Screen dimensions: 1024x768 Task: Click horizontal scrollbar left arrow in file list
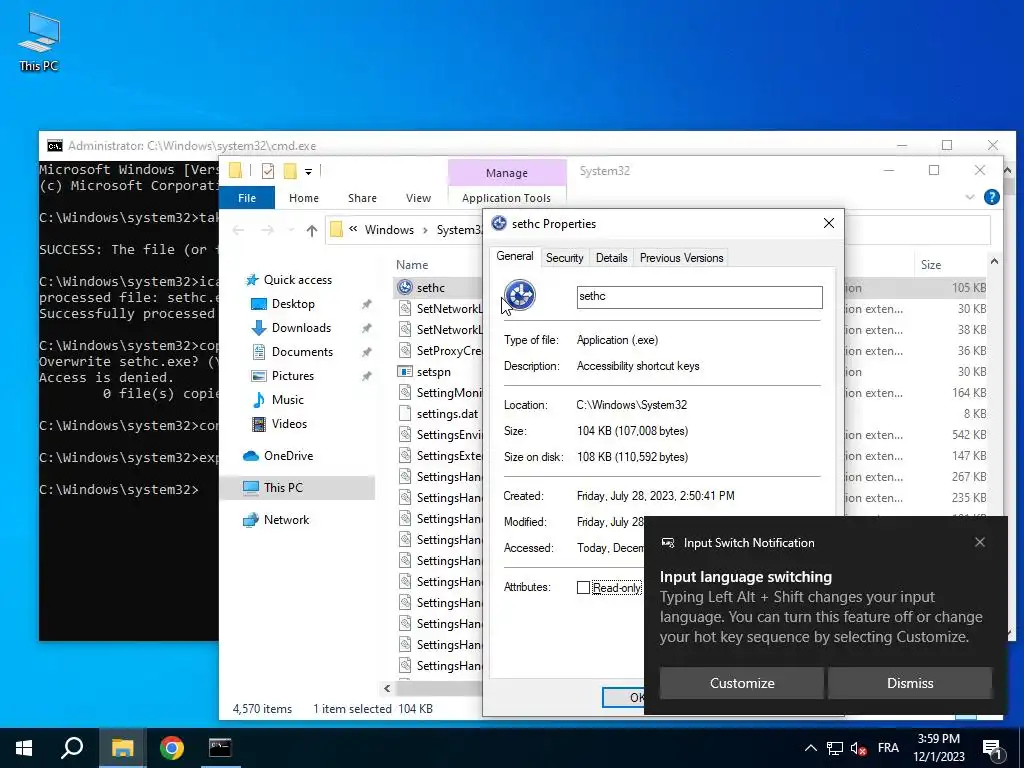387,688
